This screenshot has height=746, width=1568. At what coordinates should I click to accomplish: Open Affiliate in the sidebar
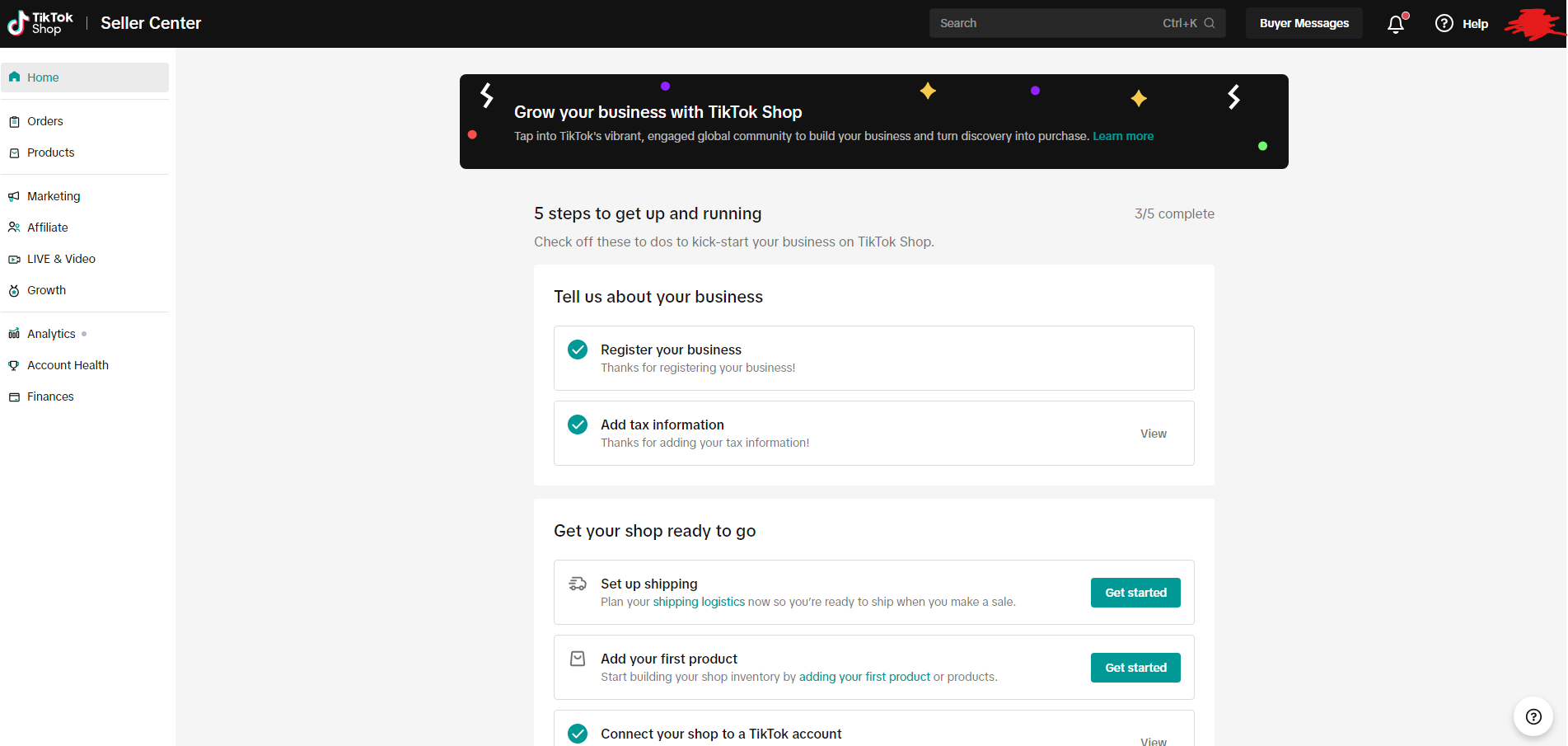click(85, 228)
